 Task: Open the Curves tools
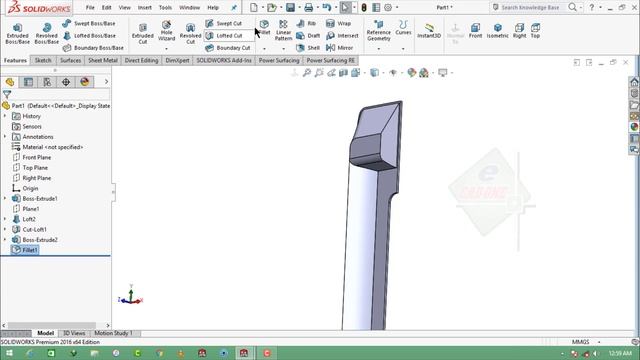tap(403, 28)
